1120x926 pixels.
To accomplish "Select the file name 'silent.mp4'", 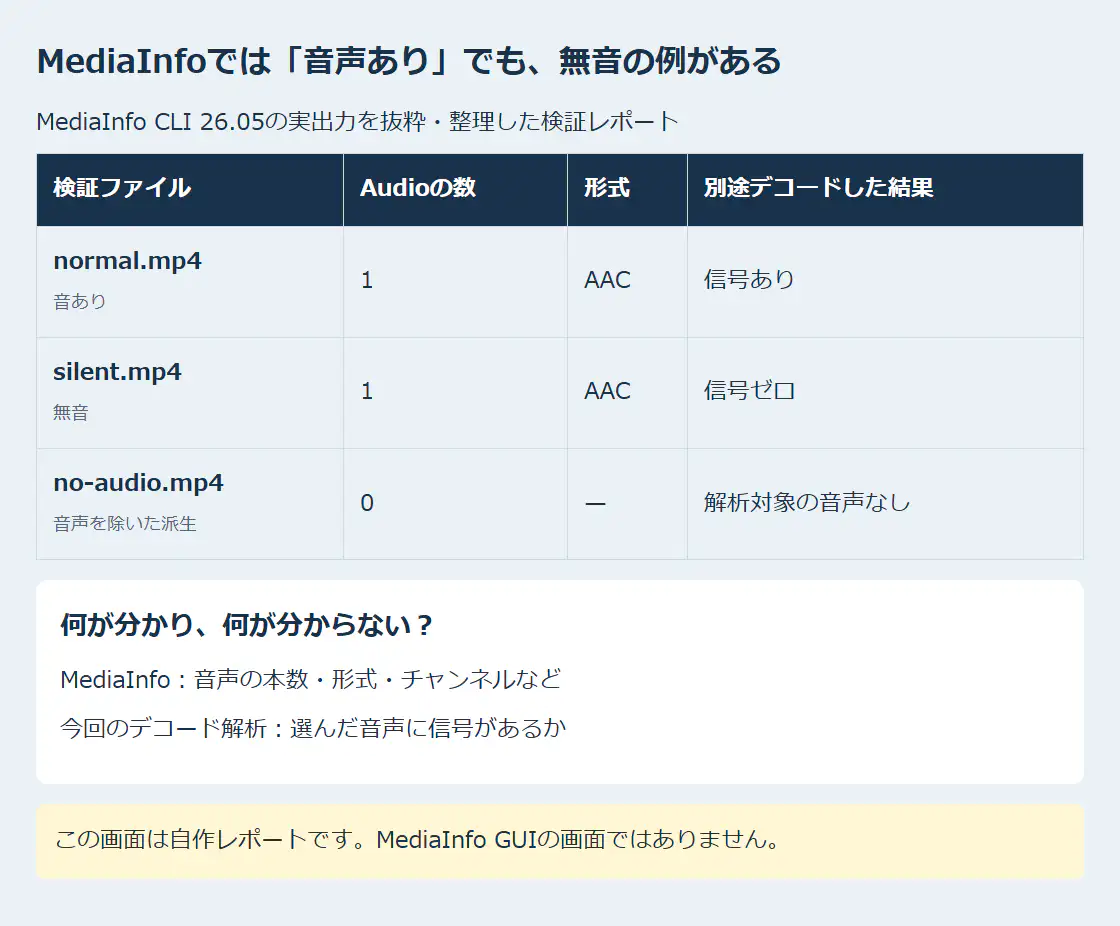I will pyautogui.click(x=117, y=372).
